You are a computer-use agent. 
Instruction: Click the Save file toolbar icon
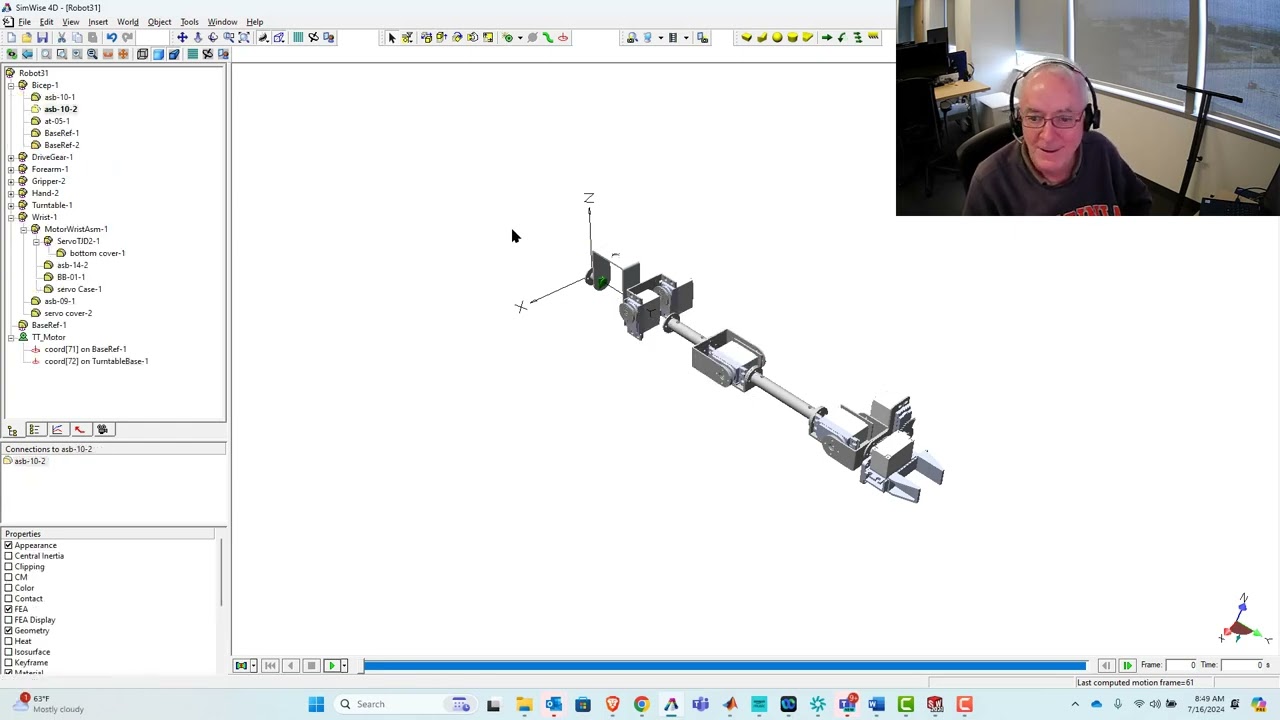(42, 37)
